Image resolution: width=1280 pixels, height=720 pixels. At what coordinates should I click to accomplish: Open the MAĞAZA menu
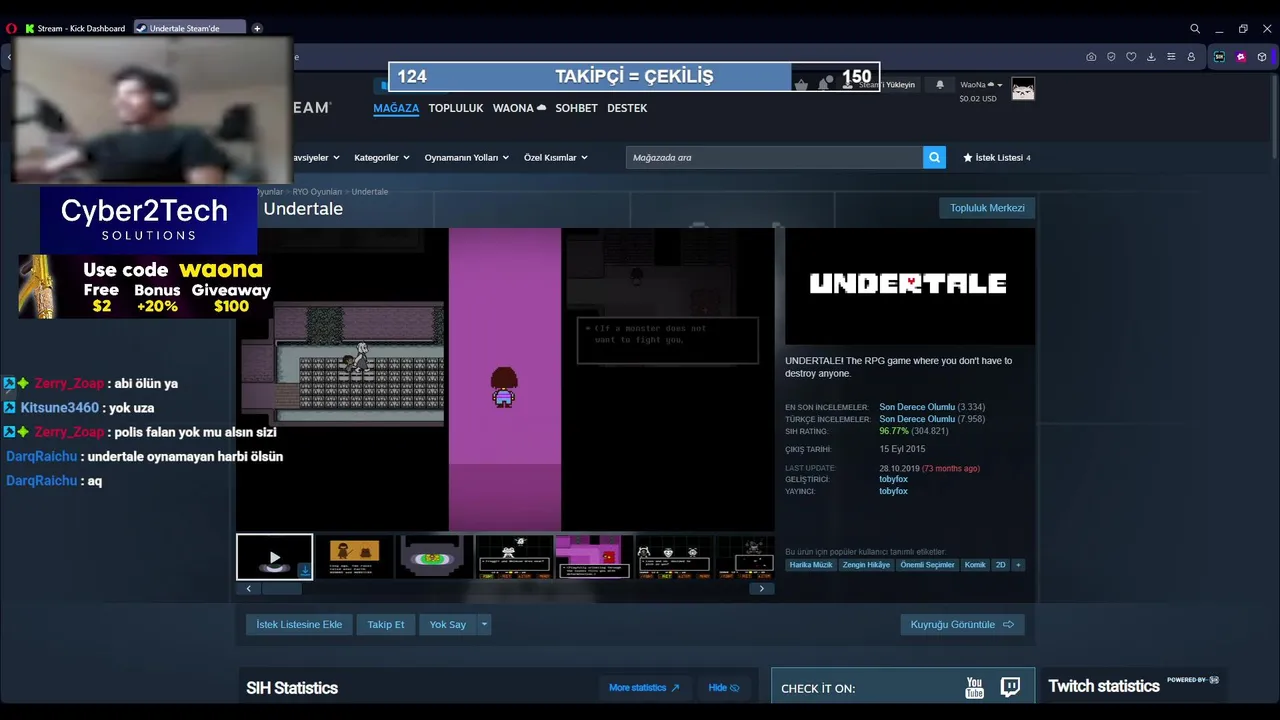396,108
